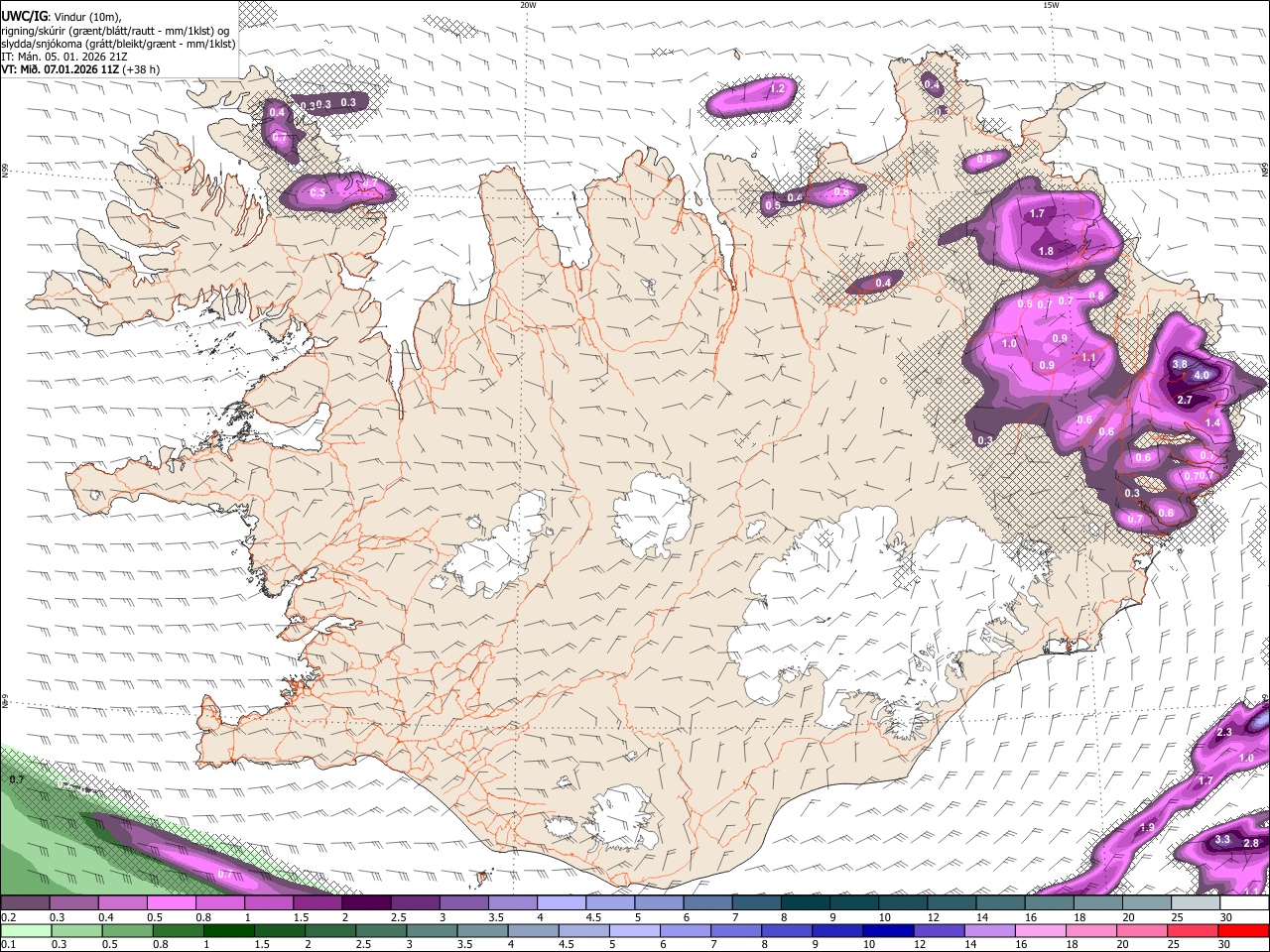
Task: Click the top legend swatch between 1.5 and 2
Action: [x=317, y=903]
